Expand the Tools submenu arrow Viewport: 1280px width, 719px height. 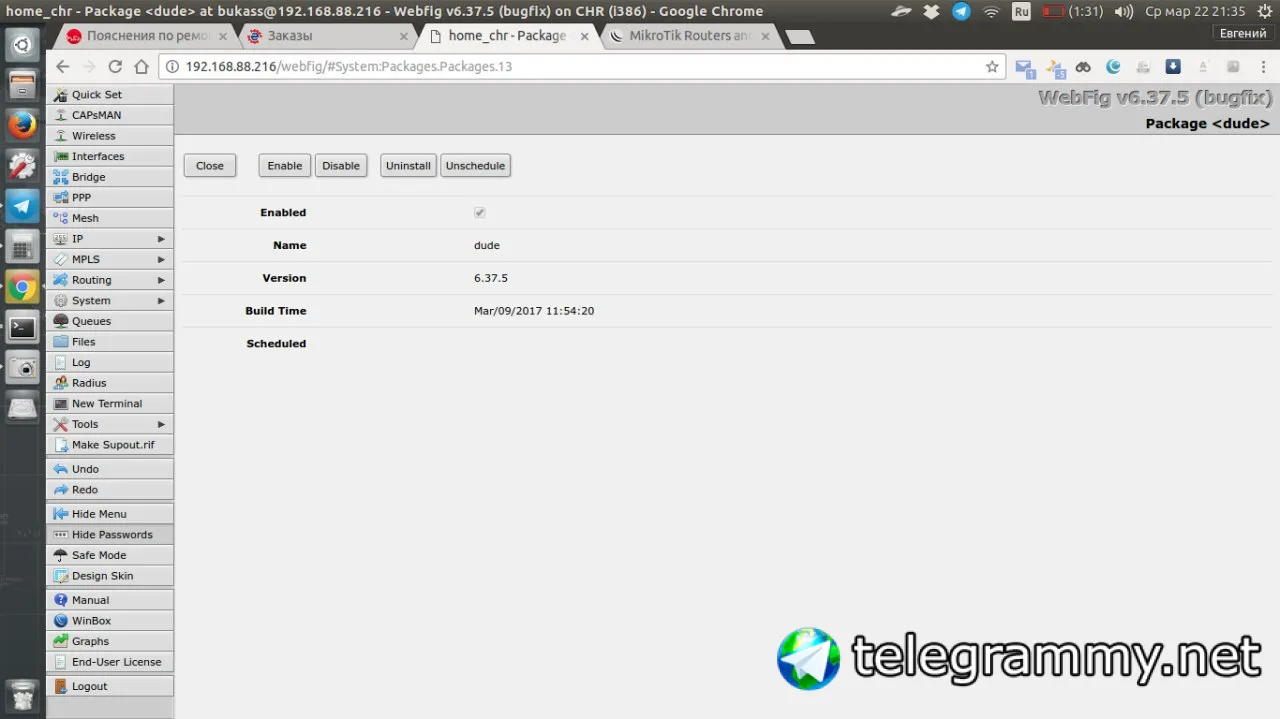(x=161, y=424)
